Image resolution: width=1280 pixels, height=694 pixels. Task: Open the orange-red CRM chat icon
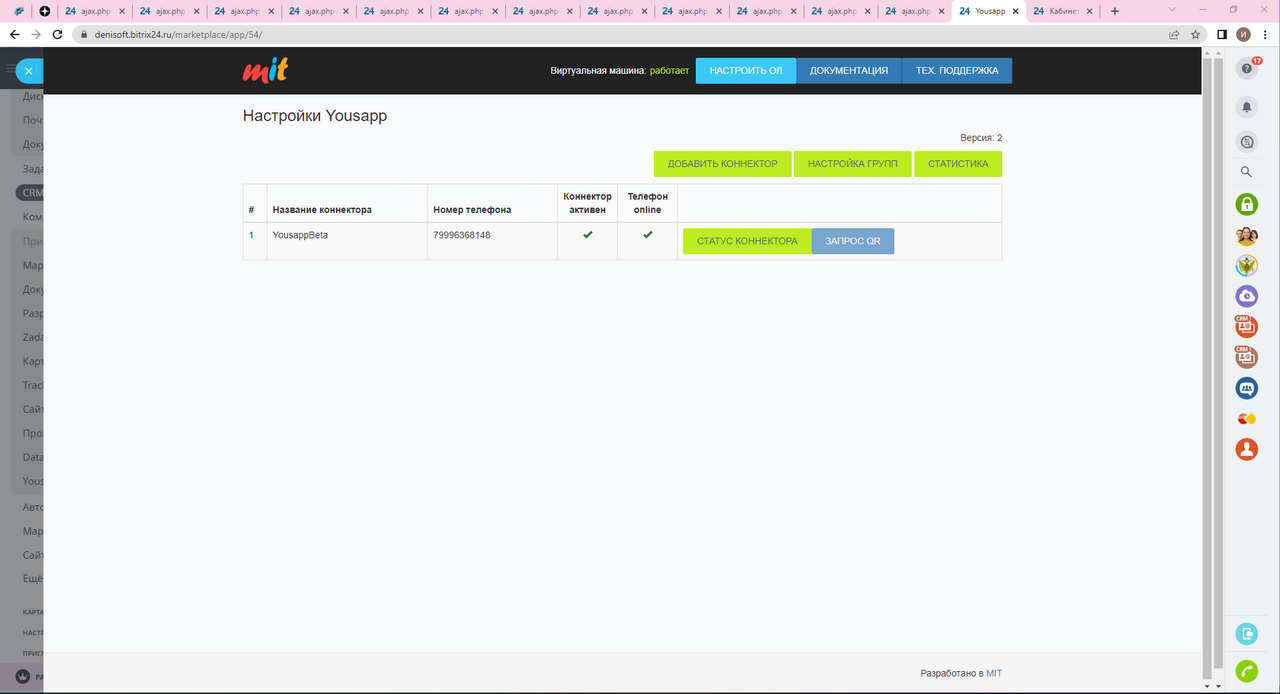1247,326
